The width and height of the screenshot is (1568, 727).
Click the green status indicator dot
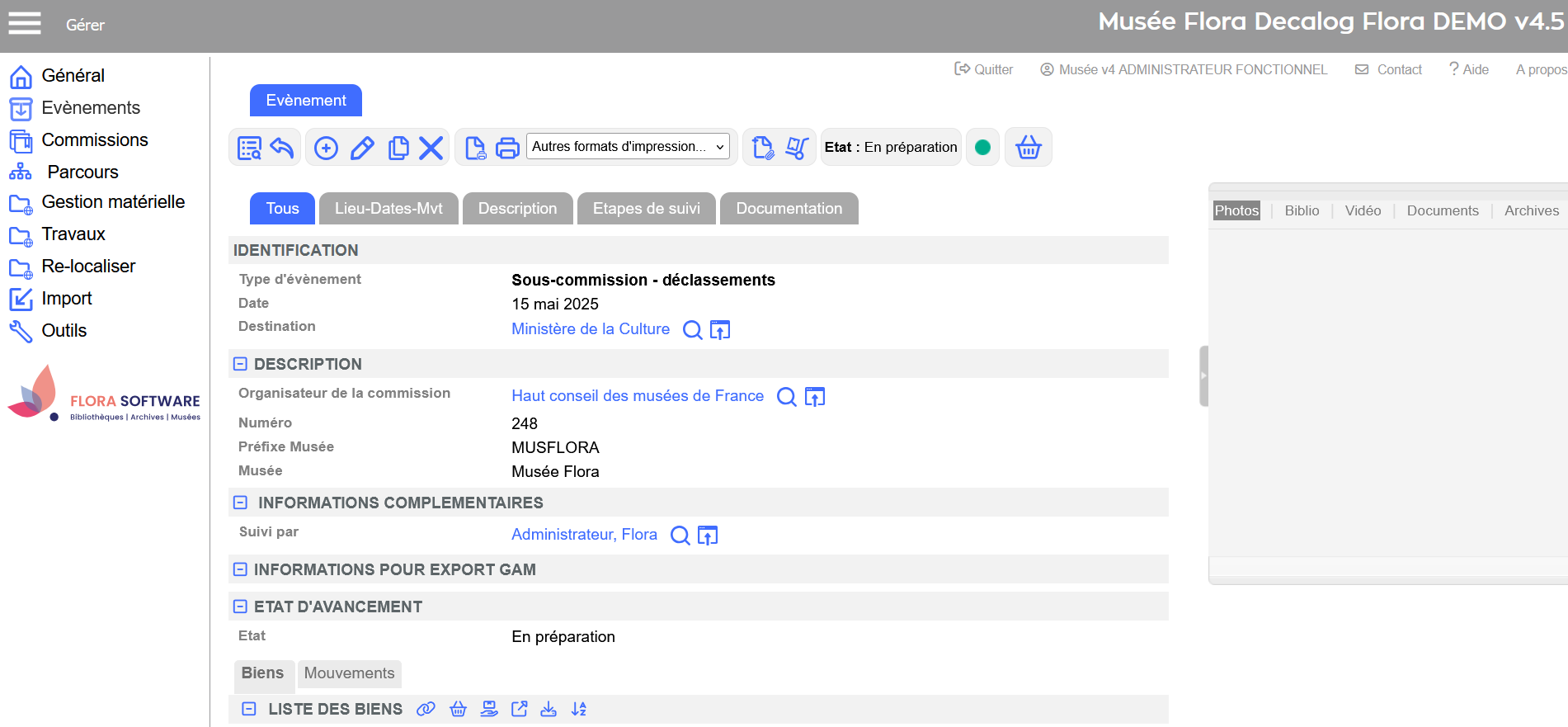click(x=982, y=148)
